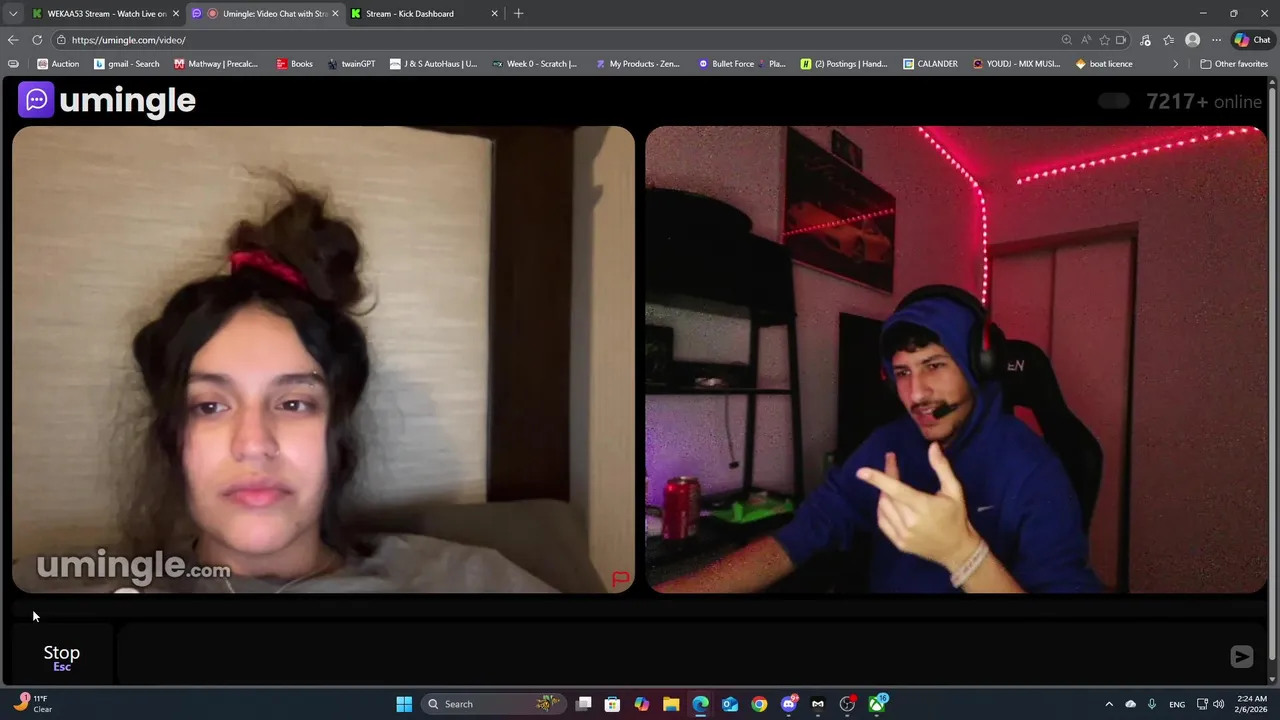The width and height of the screenshot is (1280, 720).
Task: Click the Umingle logo icon
Action: click(36, 100)
